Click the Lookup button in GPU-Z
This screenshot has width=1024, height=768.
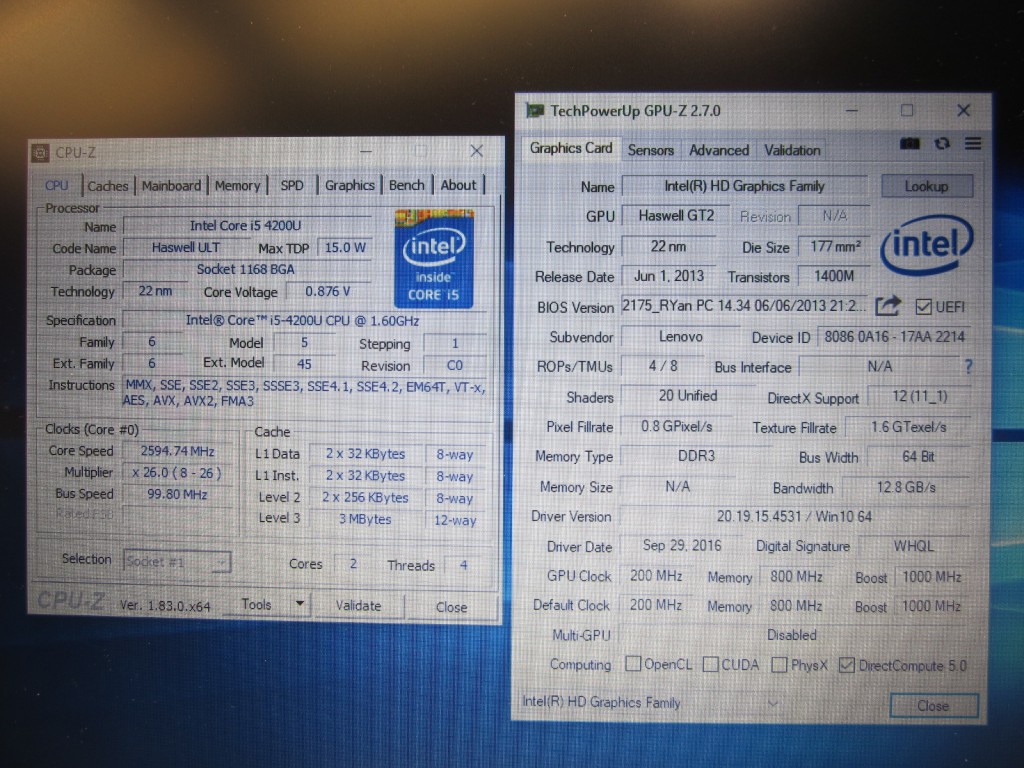(927, 186)
